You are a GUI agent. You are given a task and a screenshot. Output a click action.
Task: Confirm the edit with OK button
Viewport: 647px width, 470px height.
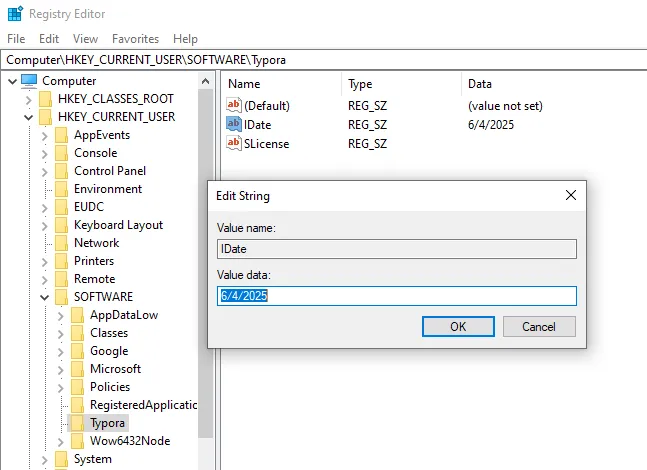[458, 326]
